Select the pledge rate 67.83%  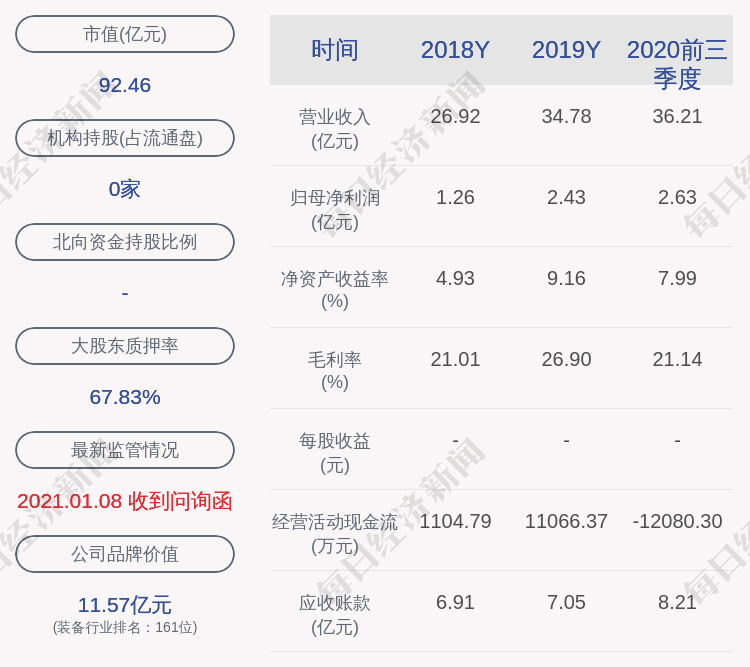coord(125,397)
